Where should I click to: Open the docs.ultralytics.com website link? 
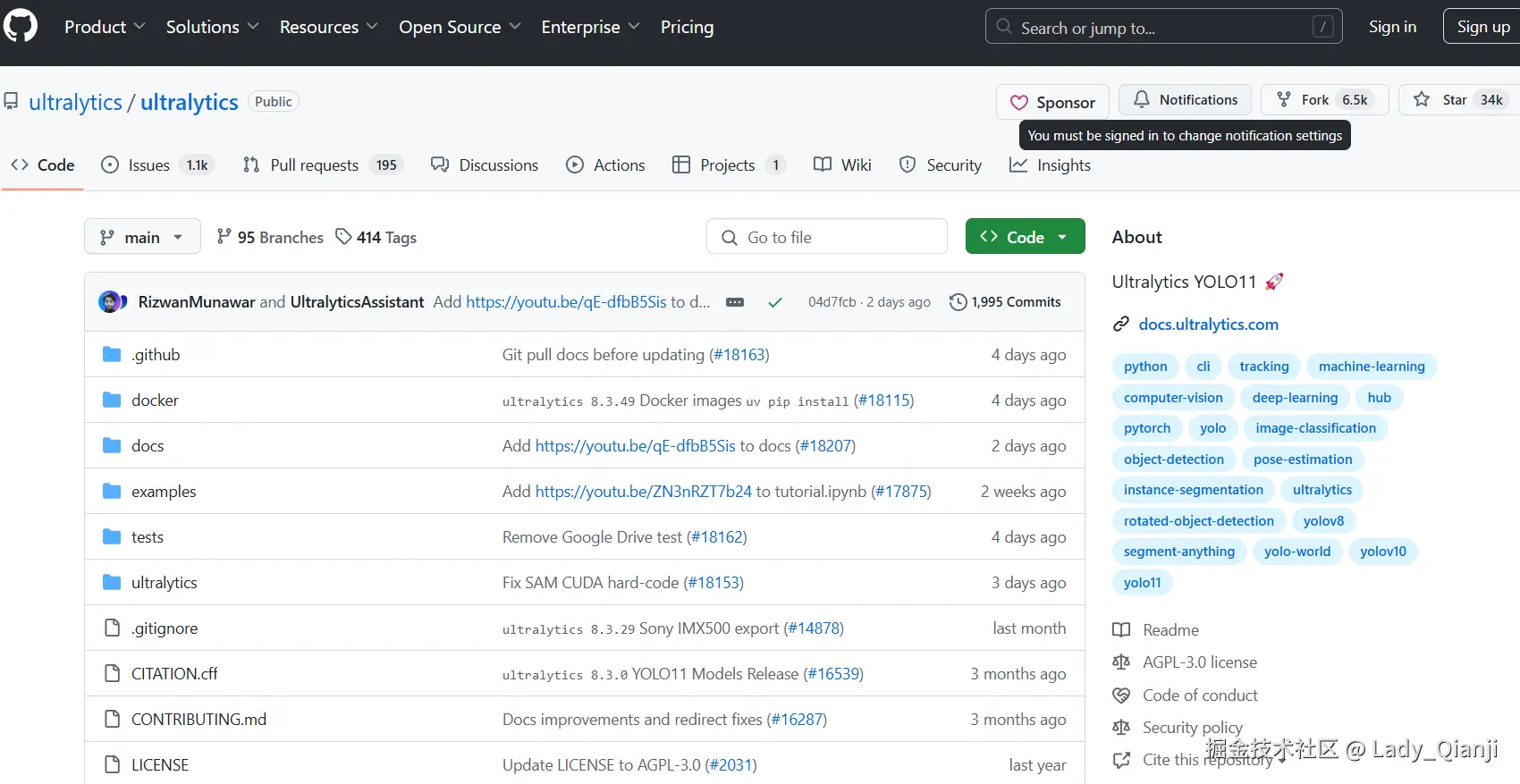tap(1208, 325)
